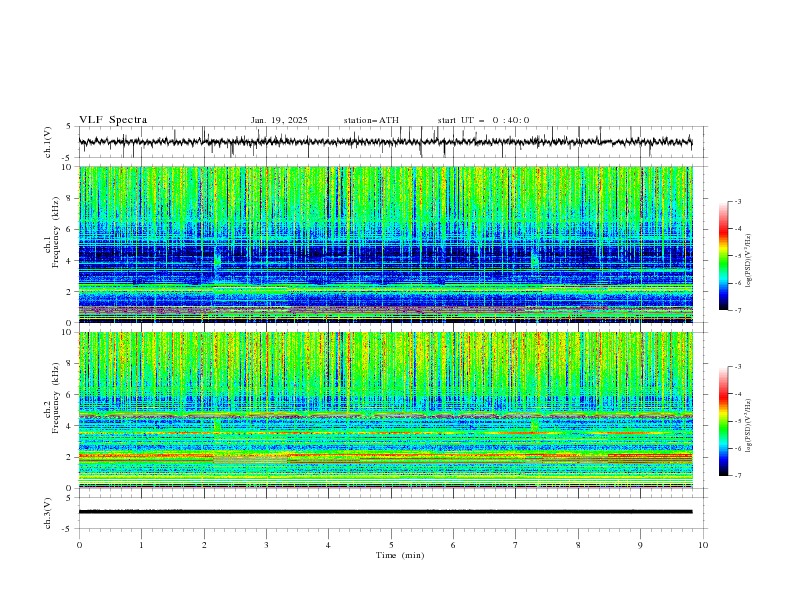Click the date 'Jan. 19, 2025'
This screenshot has width=792, height=612.
click(x=279, y=120)
